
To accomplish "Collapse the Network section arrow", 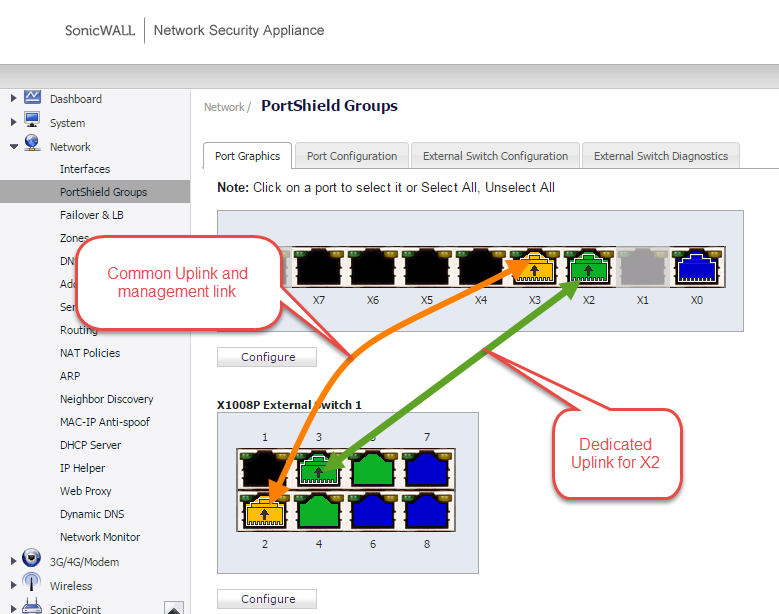I will (x=13, y=146).
